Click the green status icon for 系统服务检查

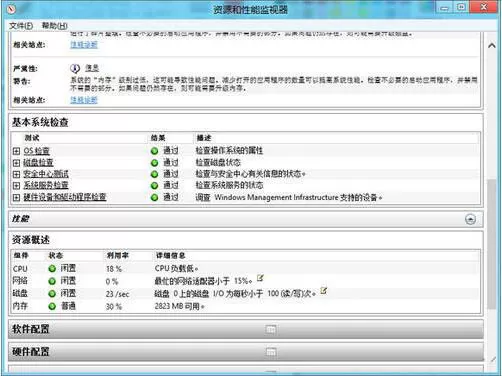154,185
